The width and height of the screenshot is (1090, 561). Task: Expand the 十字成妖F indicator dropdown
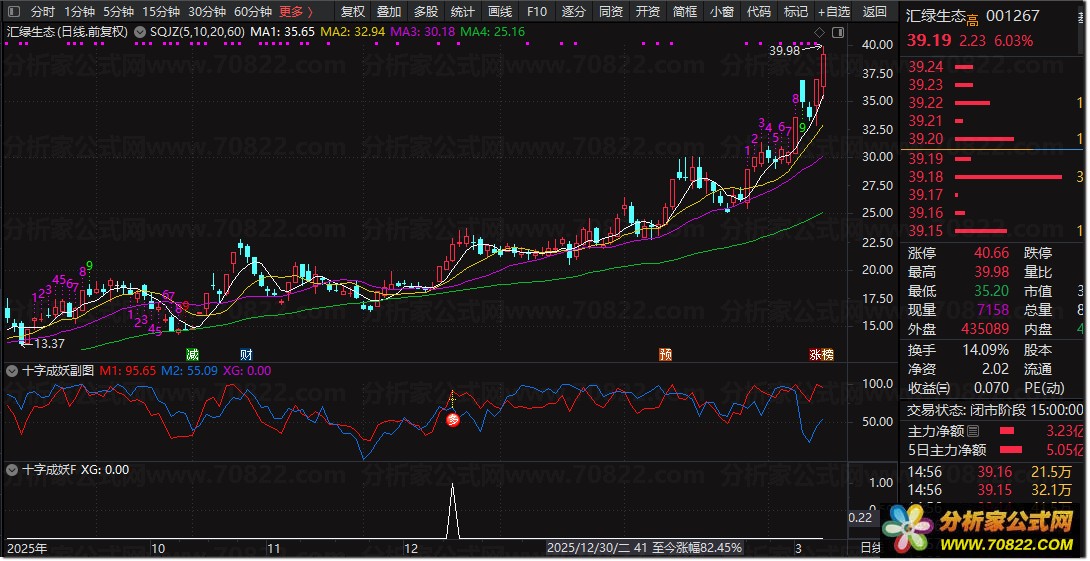point(11,469)
